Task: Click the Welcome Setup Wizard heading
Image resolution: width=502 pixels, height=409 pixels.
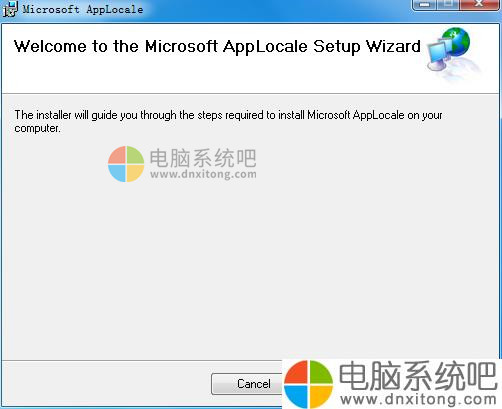Action: click(x=217, y=47)
